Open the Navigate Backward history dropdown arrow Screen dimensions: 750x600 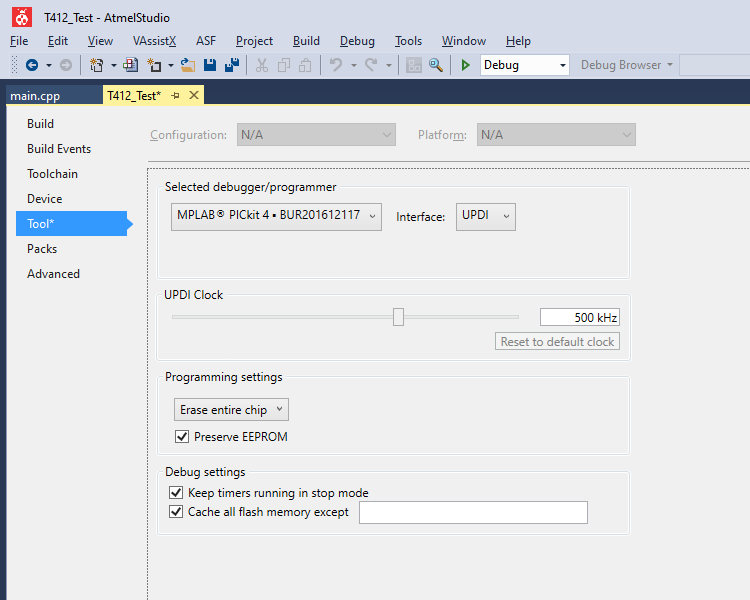49,65
